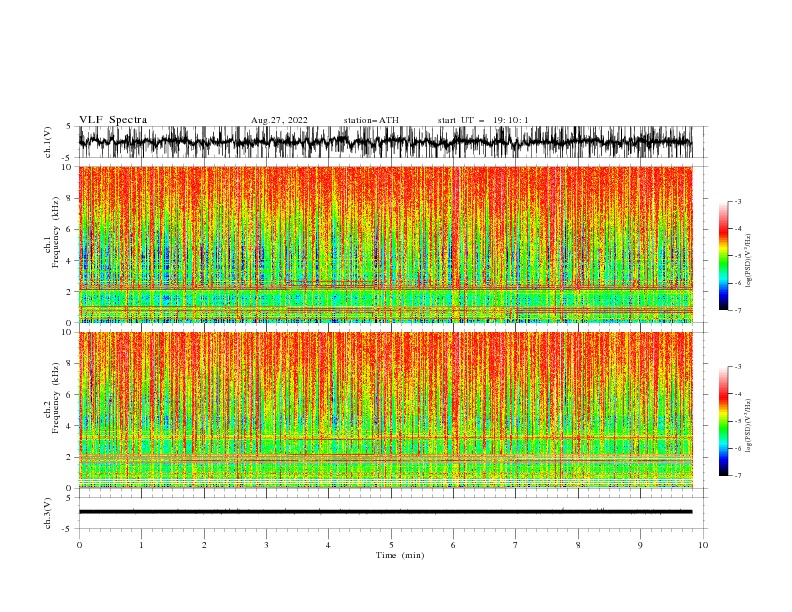Click the log(PSD) label beside ch.1 colorbar
This screenshot has height=612, width=792.
[748, 261]
